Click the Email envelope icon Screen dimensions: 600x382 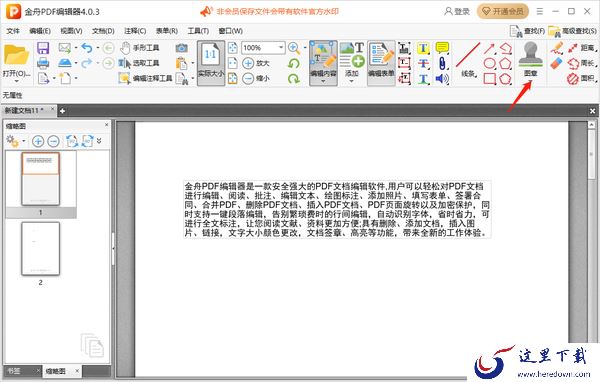pyautogui.click(x=65, y=48)
